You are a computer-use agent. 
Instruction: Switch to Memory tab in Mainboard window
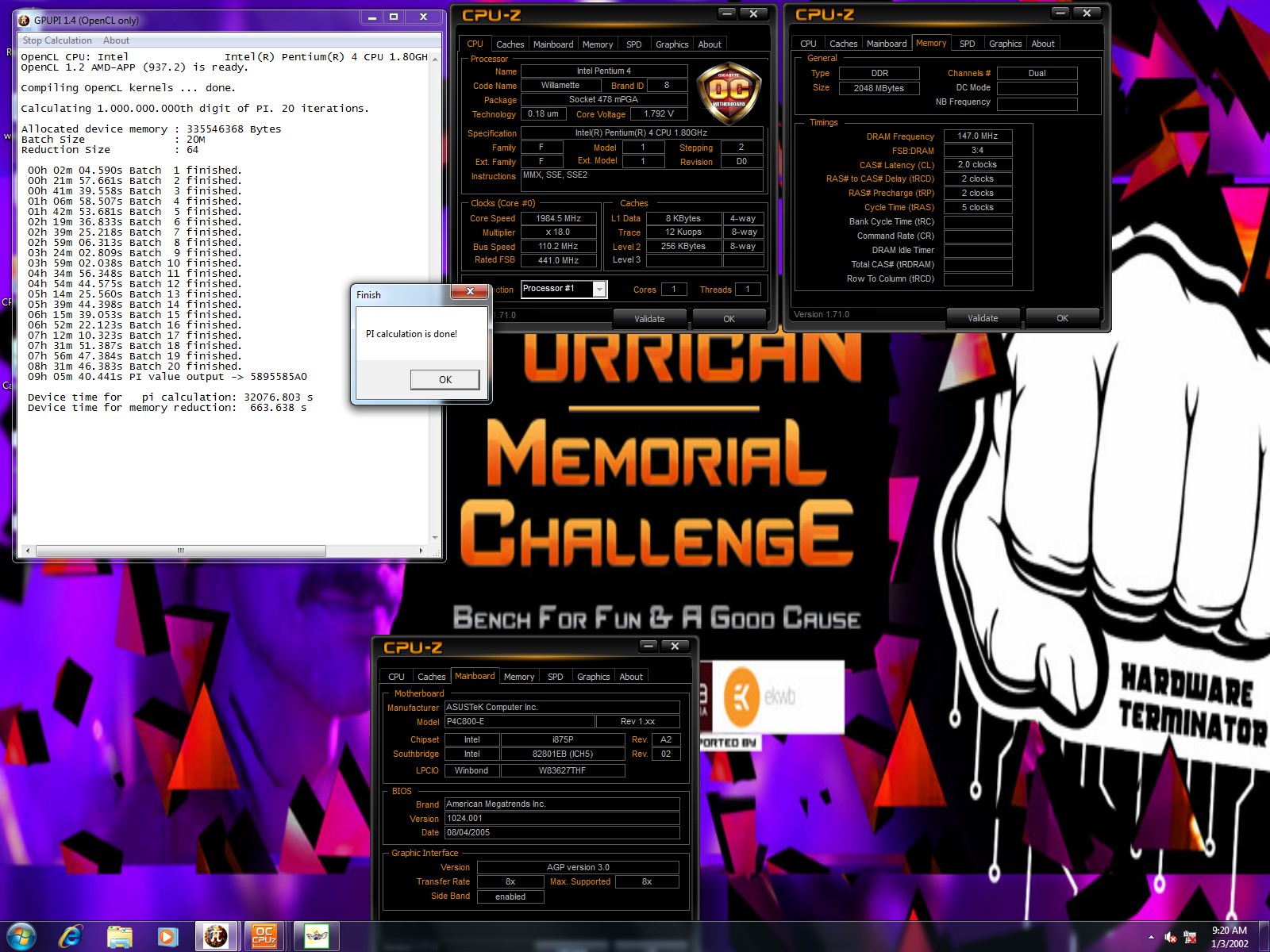(x=519, y=677)
